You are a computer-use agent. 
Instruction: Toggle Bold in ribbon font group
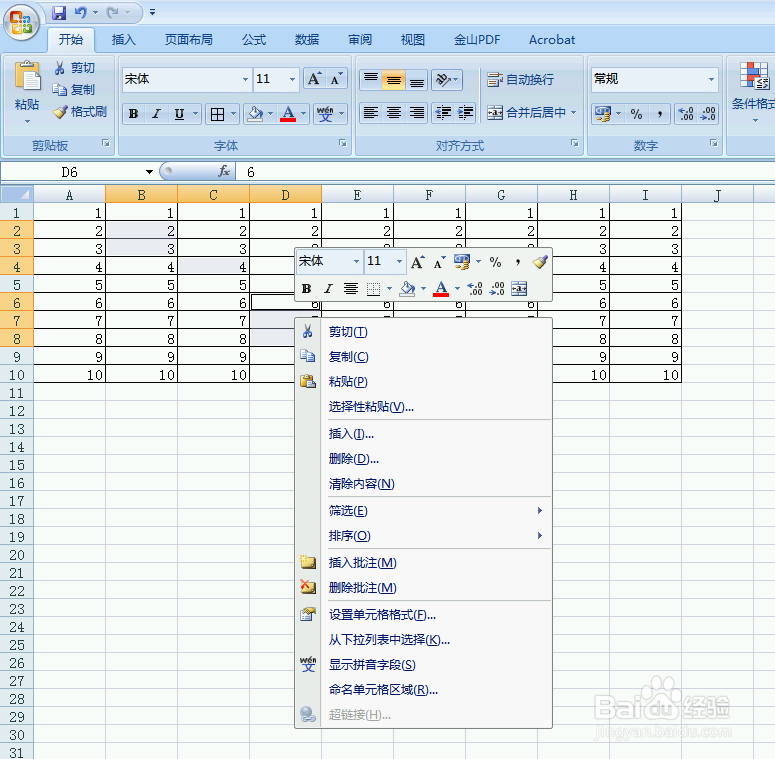(133, 114)
